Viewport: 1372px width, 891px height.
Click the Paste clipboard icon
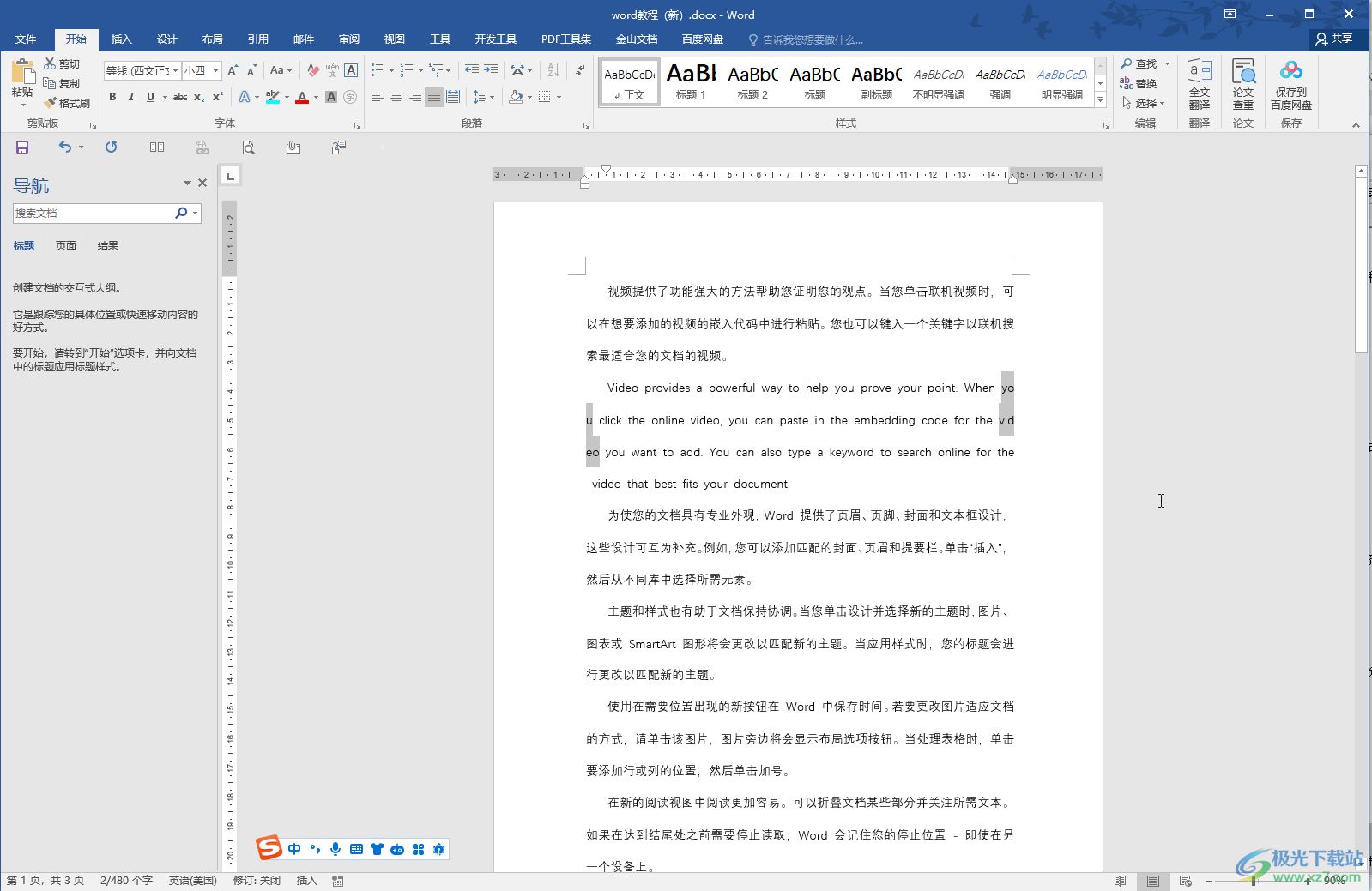(x=22, y=72)
